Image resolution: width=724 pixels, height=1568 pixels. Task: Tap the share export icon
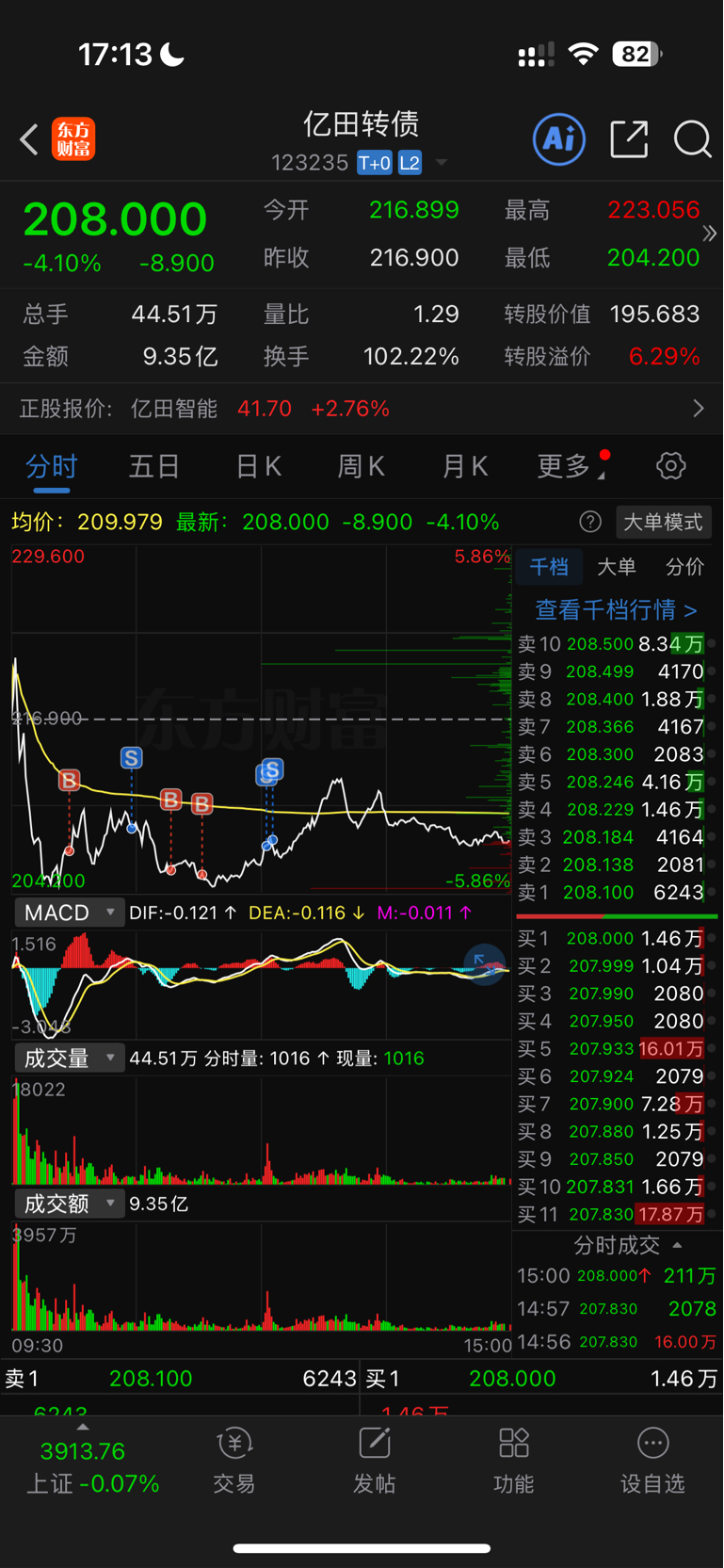click(x=629, y=139)
